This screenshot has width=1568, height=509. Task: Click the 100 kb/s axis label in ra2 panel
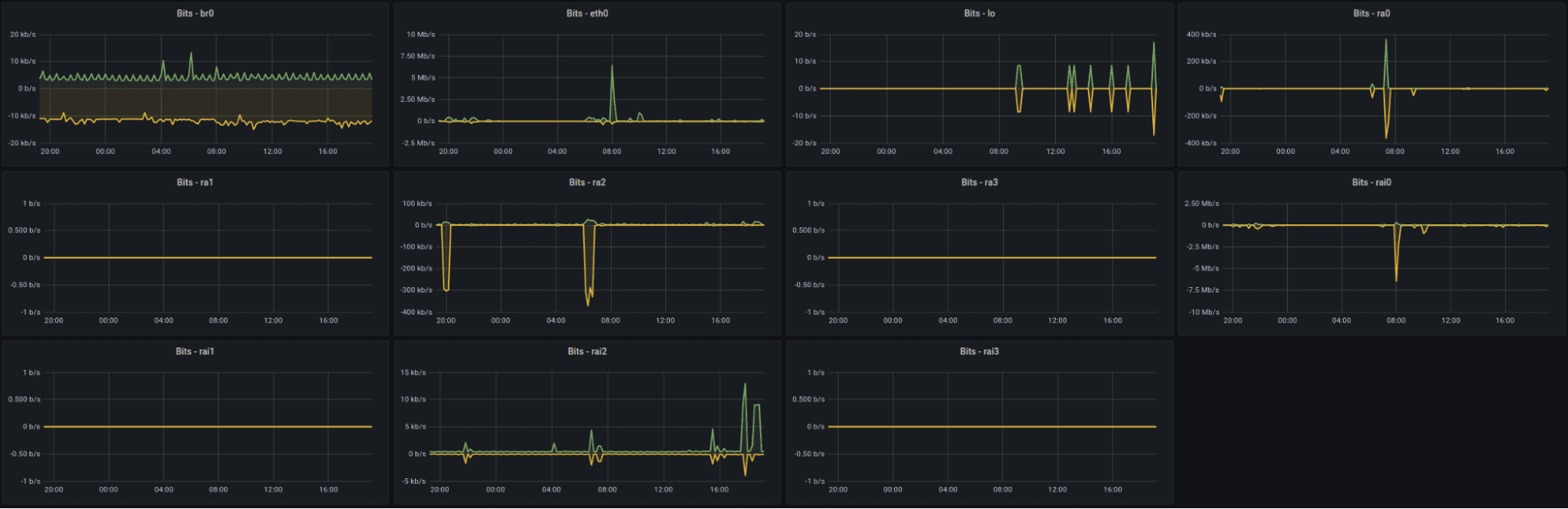coord(417,203)
